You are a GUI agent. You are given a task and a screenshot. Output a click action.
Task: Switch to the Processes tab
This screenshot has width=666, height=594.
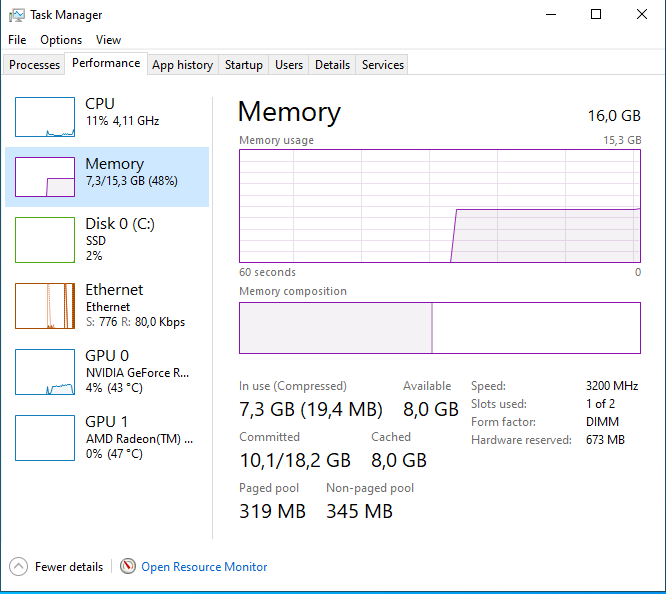coord(35,65)
